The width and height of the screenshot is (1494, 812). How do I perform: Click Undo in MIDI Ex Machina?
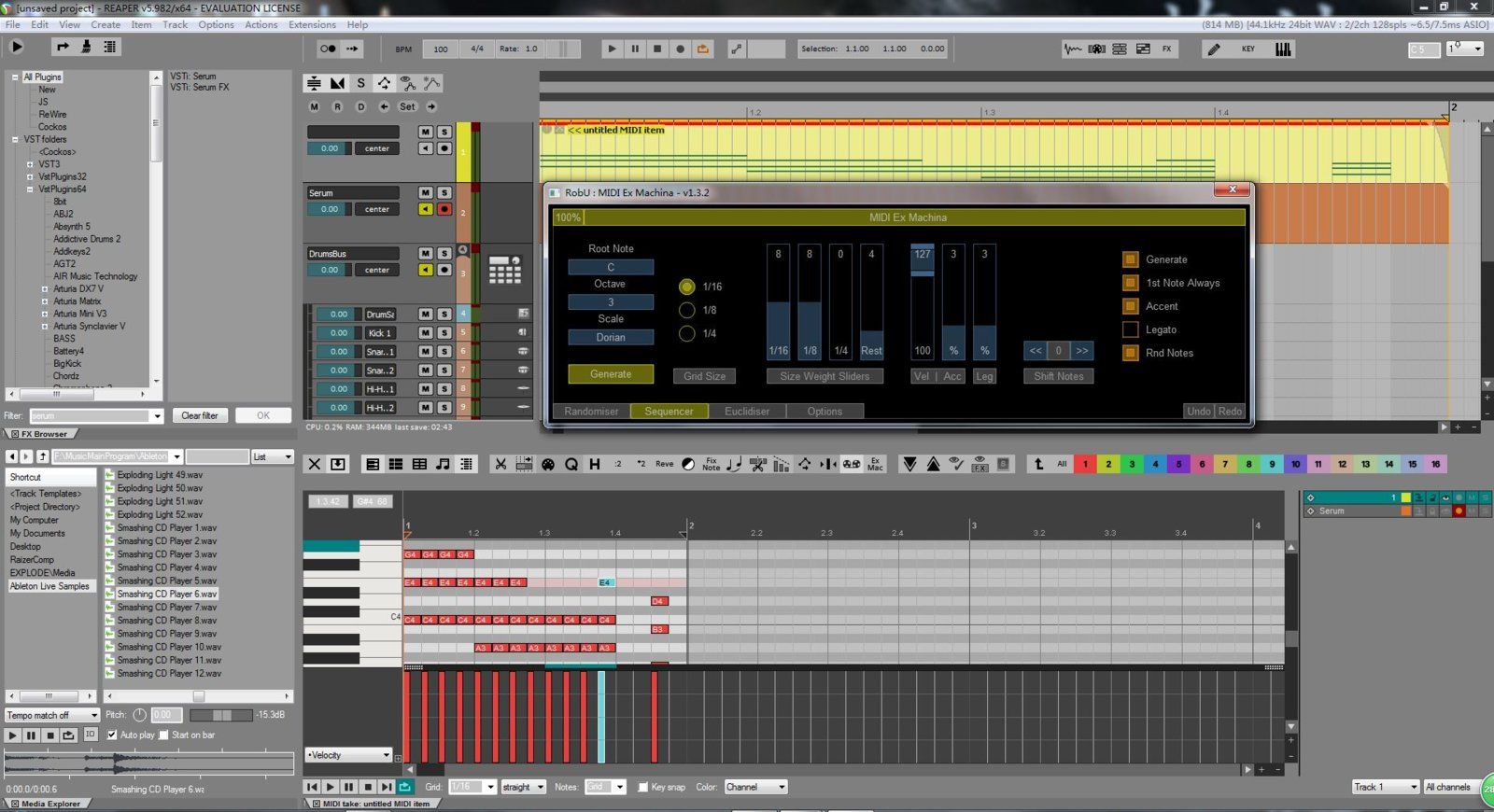1199,411
